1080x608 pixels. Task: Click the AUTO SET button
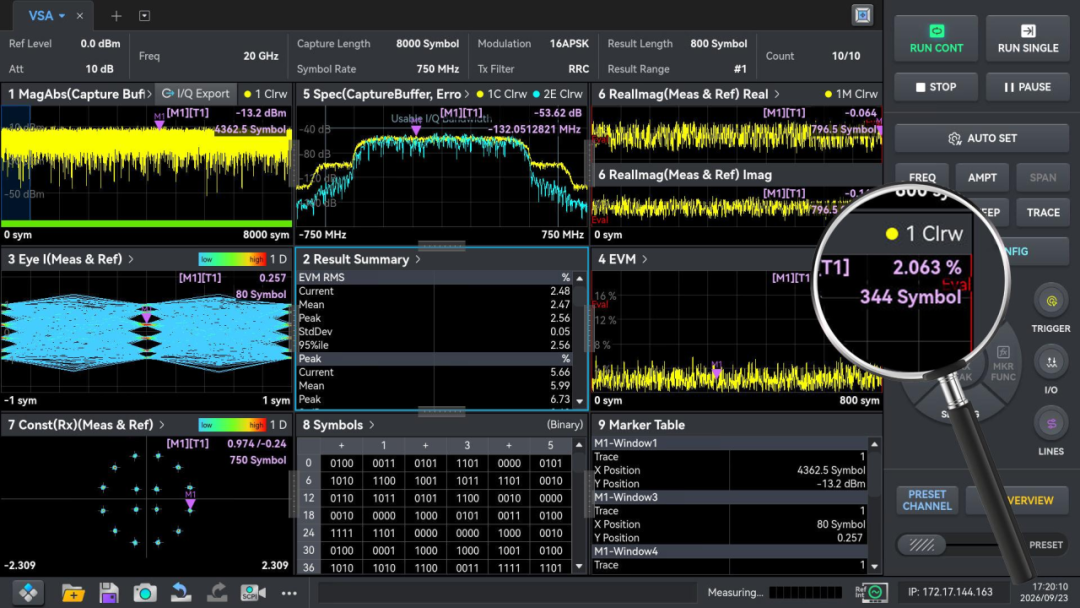(982, 138)
